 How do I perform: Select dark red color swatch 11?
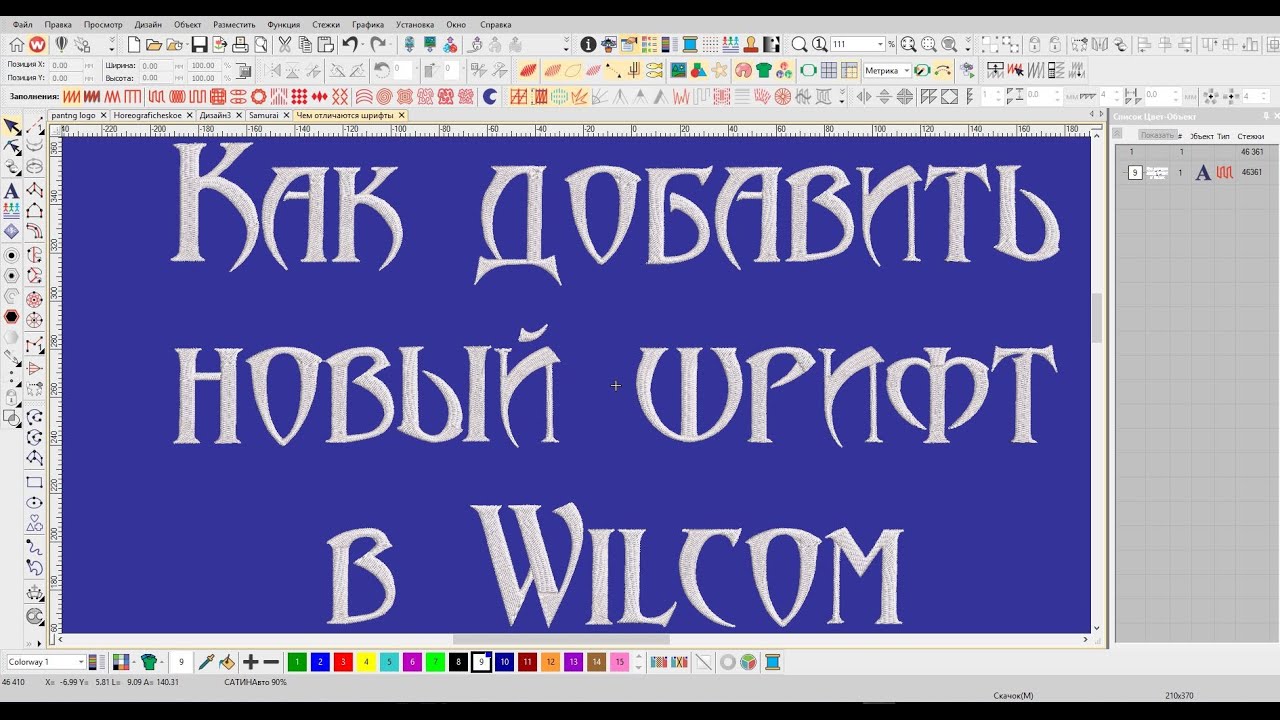tap(527, 662)
